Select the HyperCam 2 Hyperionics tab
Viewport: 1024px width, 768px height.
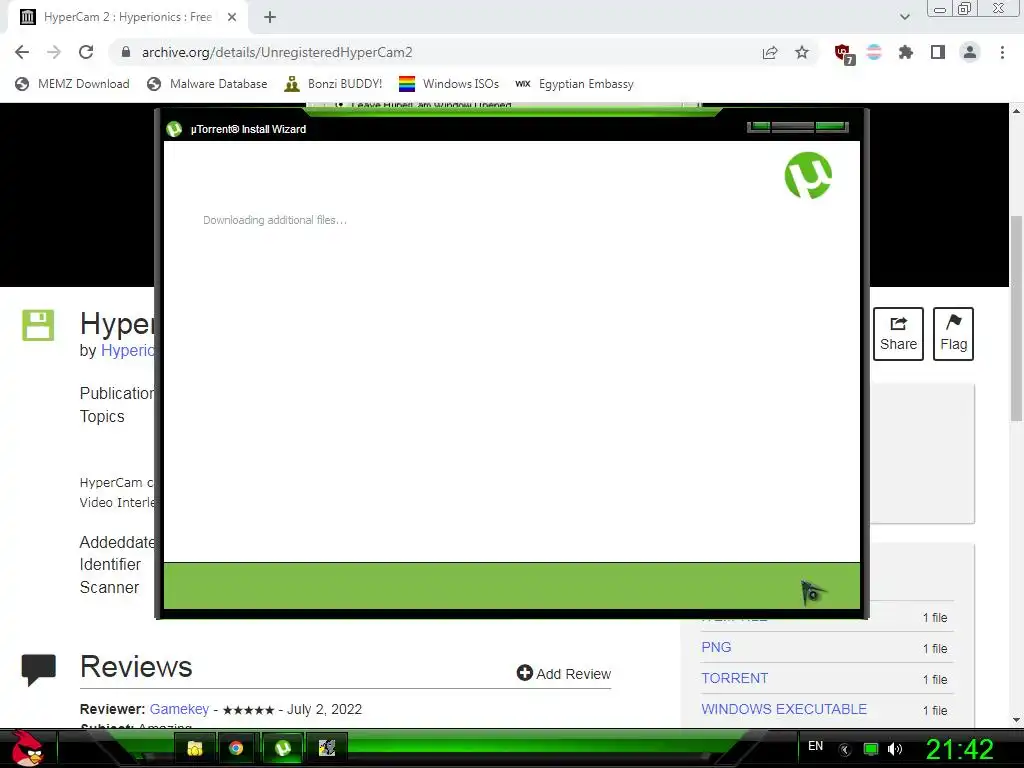[128, 18]
